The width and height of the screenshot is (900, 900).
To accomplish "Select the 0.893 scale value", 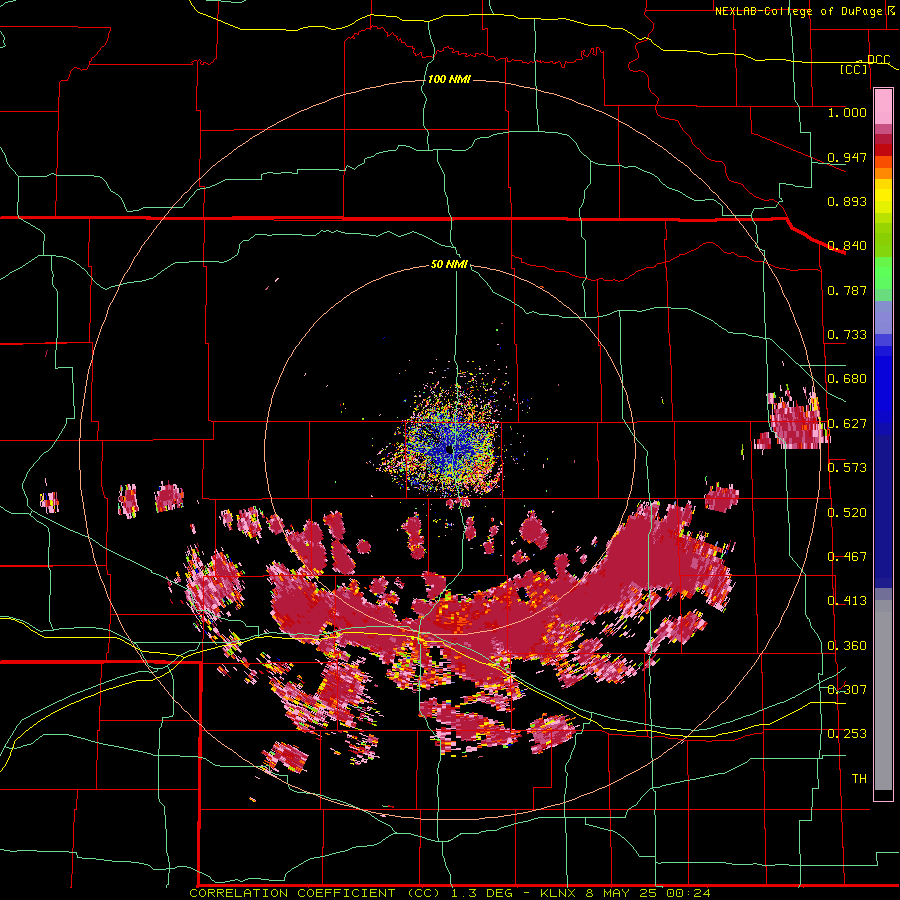I will 847,201.
